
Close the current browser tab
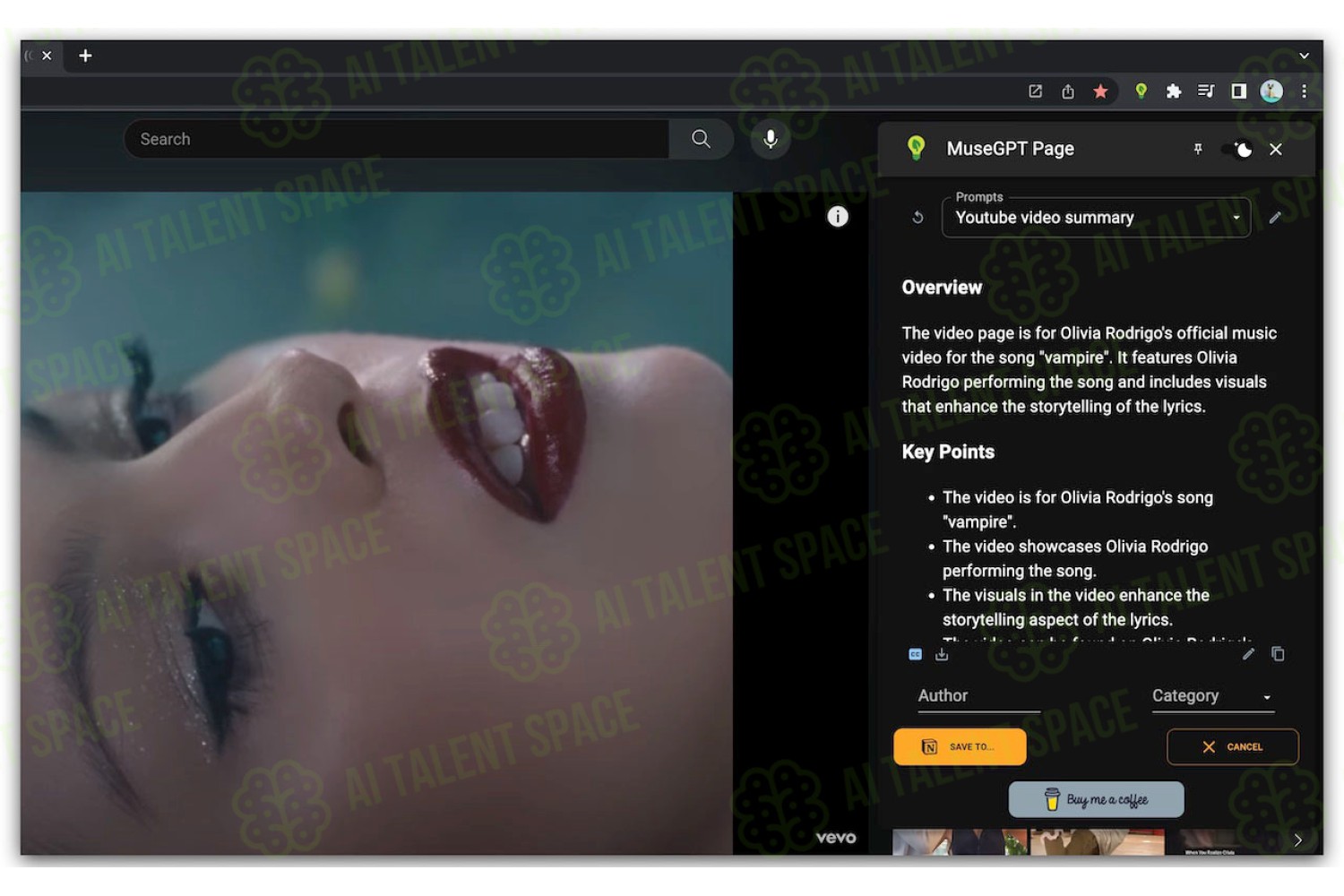[47, 56]
